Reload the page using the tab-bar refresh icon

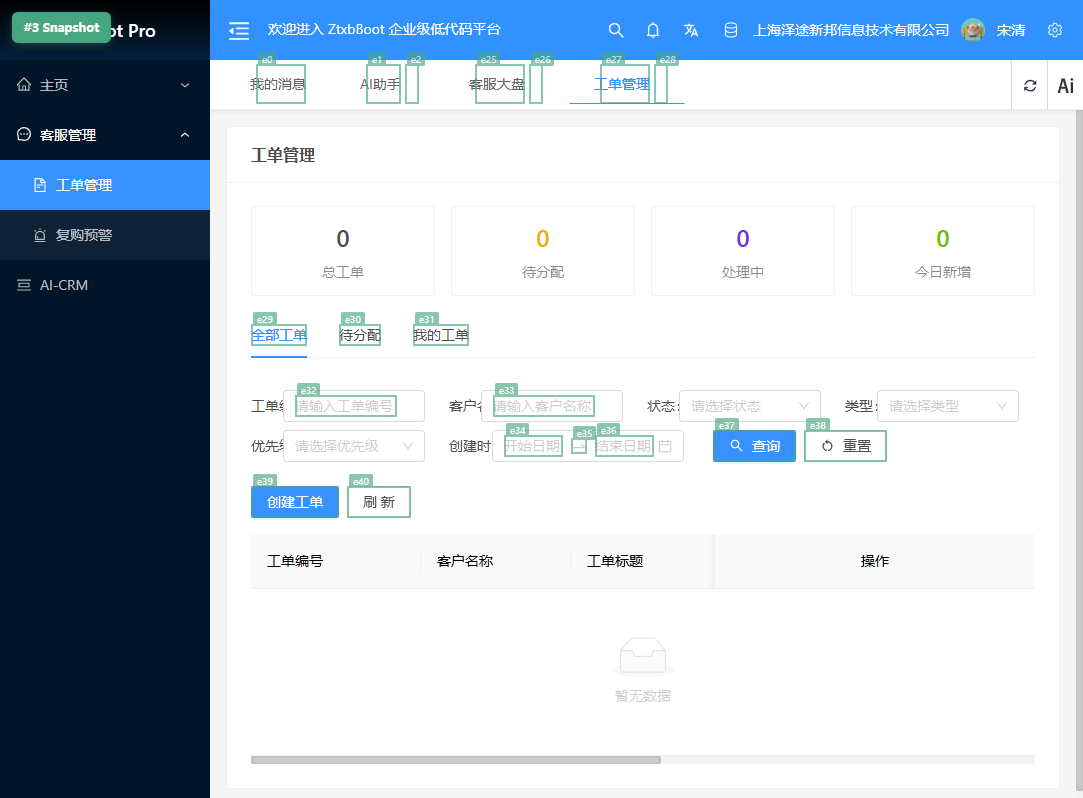[1030, 85]
